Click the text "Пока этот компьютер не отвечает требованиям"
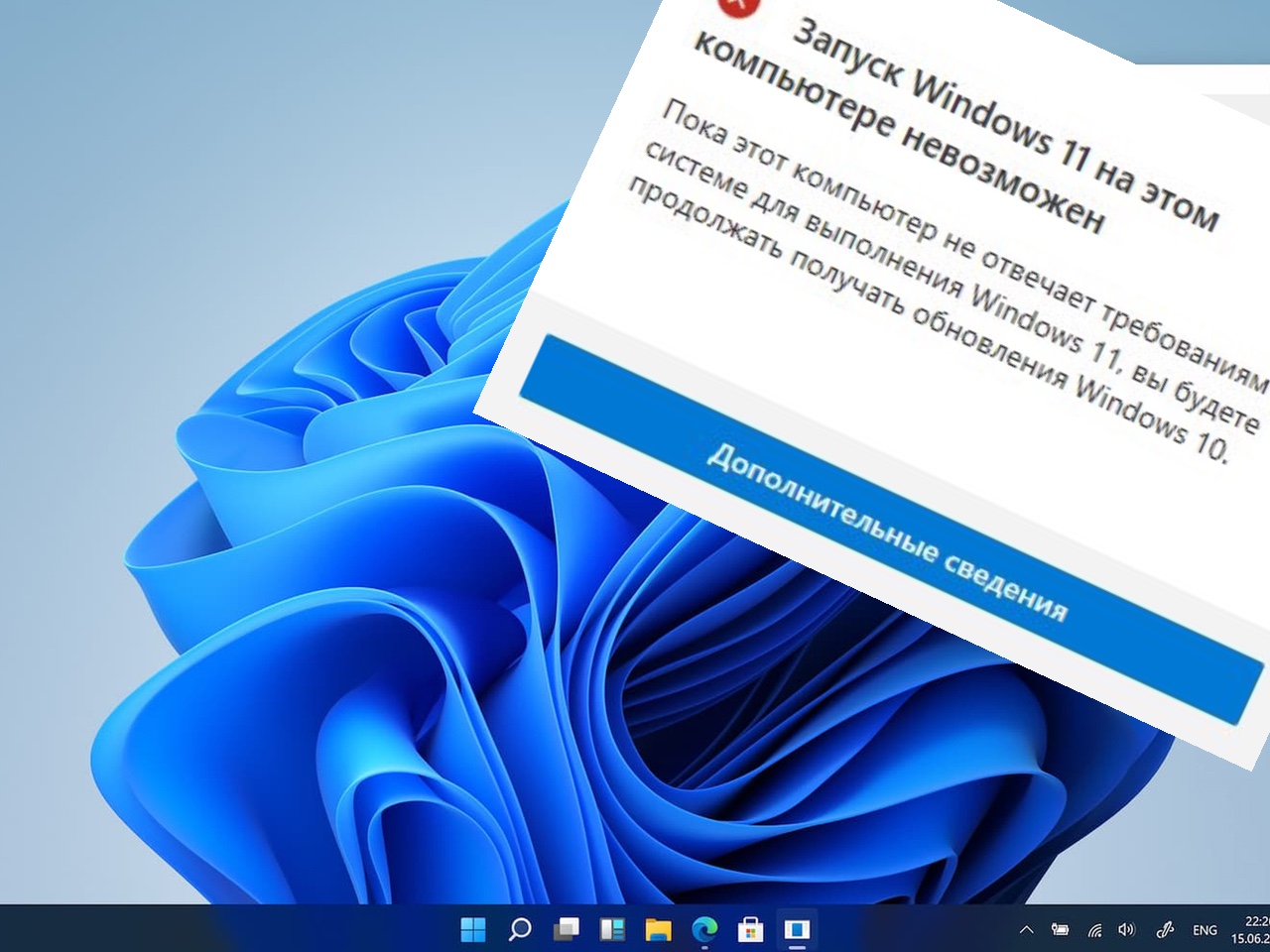This screenshot has width=1270, height=952. [964, 247]
